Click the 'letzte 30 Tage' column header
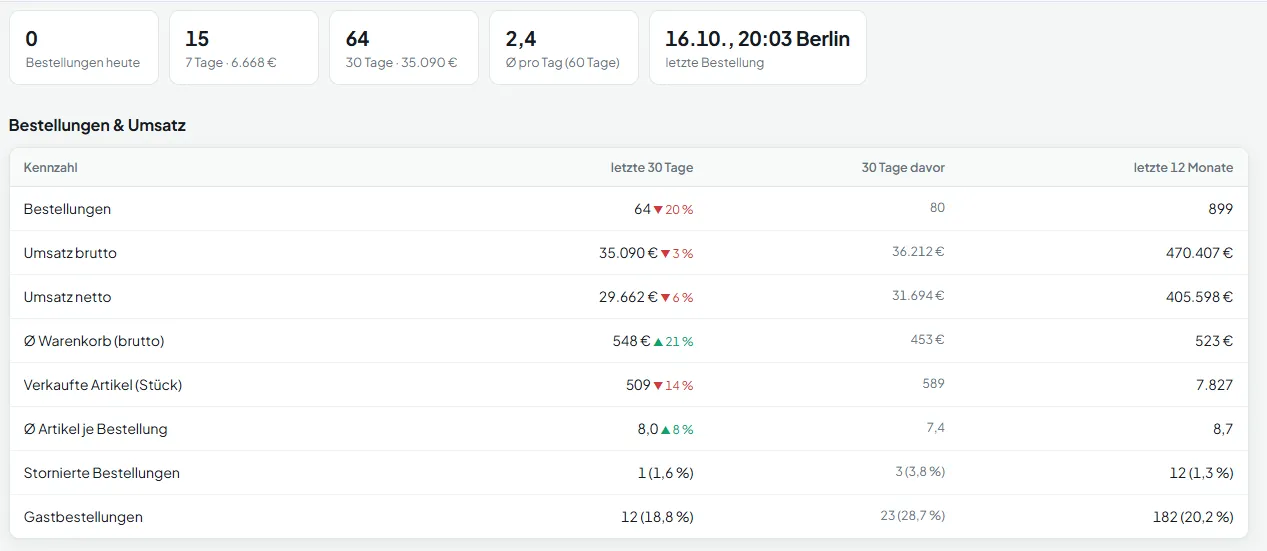Image resolution: width=1267 pixels, height=551 pixels. (652, 168)
